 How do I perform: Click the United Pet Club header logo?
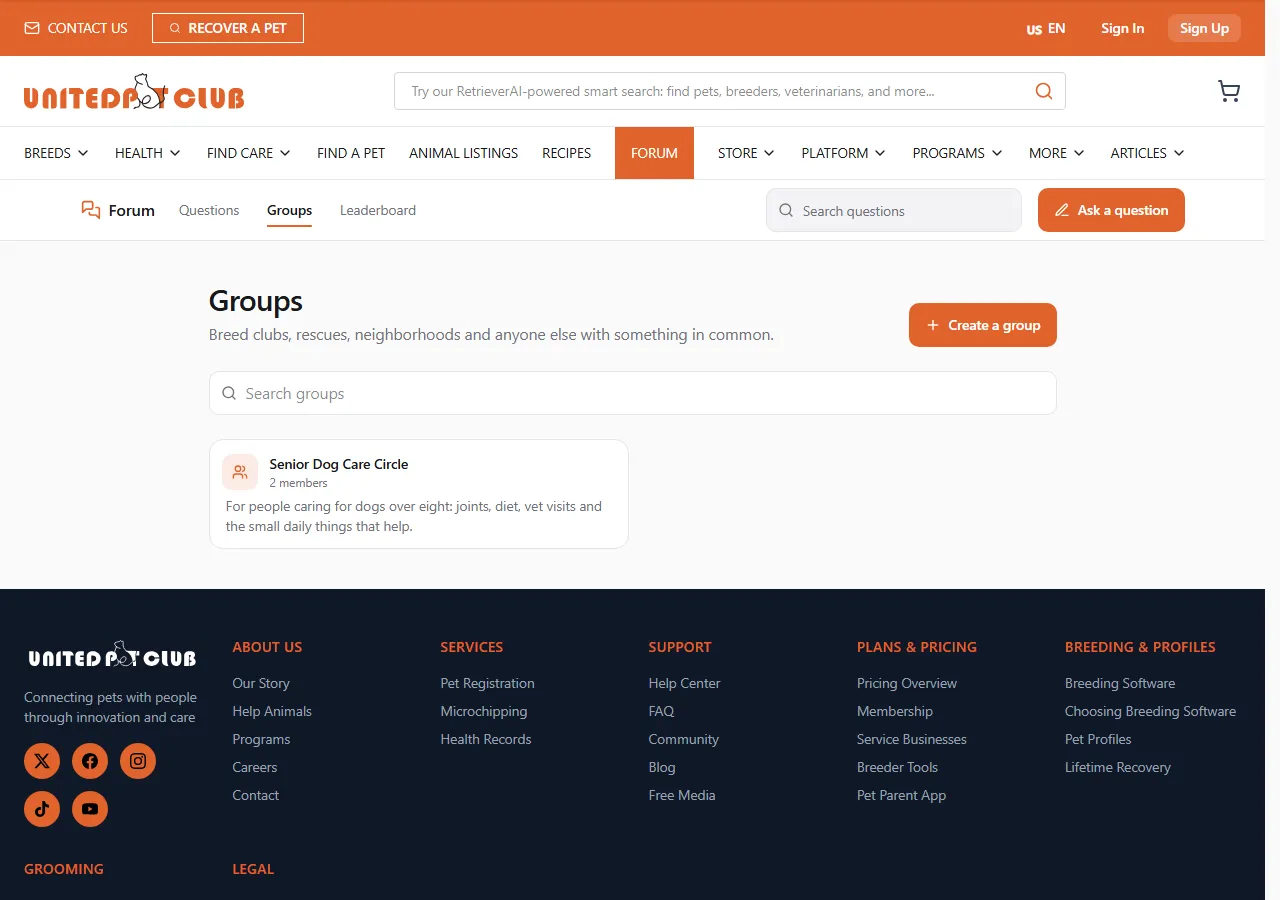pyautogui.click(x=134, y=91)
